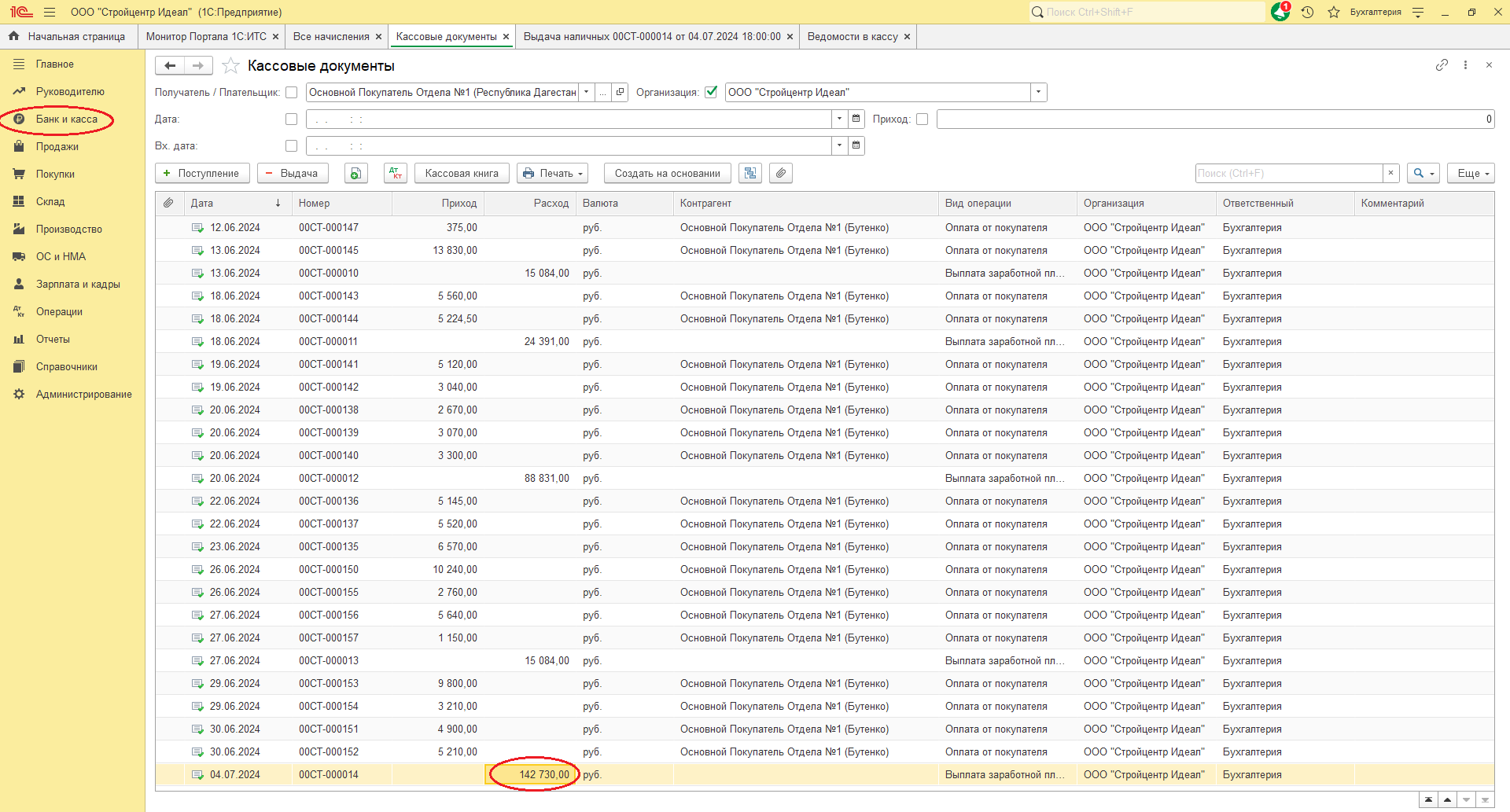Screen dimensions: 1510x812
Task: Enable the Получатель / Плательщик filter checkbox
Action: pyautogui.click(x=292, y=93)
